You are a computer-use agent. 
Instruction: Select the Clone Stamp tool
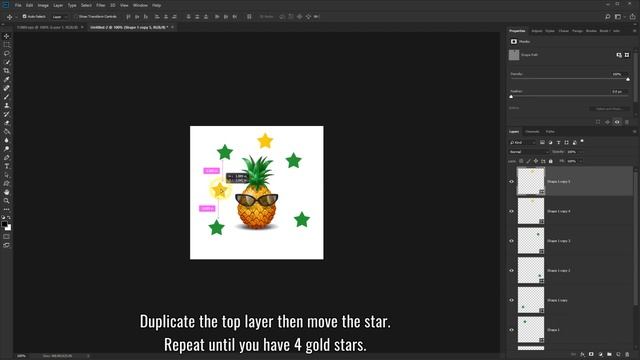click(7, 105)
